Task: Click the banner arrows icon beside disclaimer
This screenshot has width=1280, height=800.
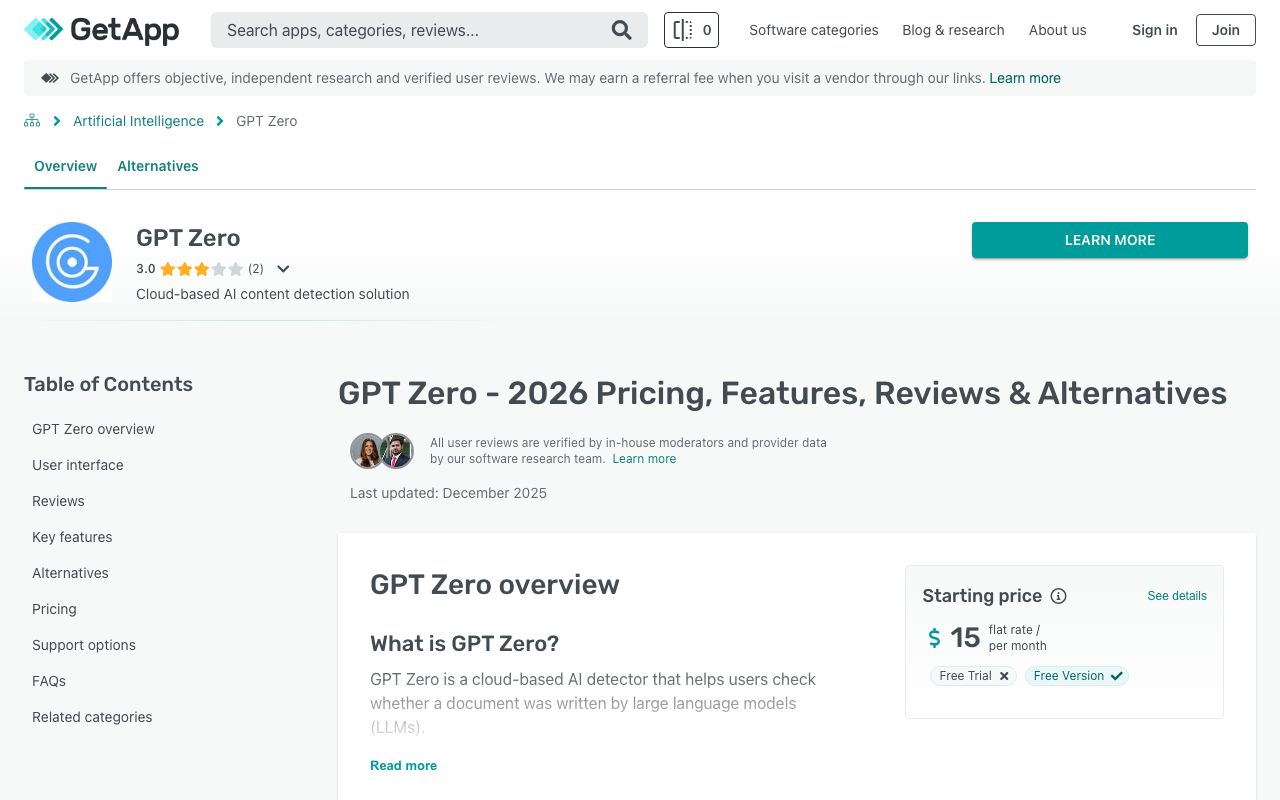Action: click(x=50, y=78)
